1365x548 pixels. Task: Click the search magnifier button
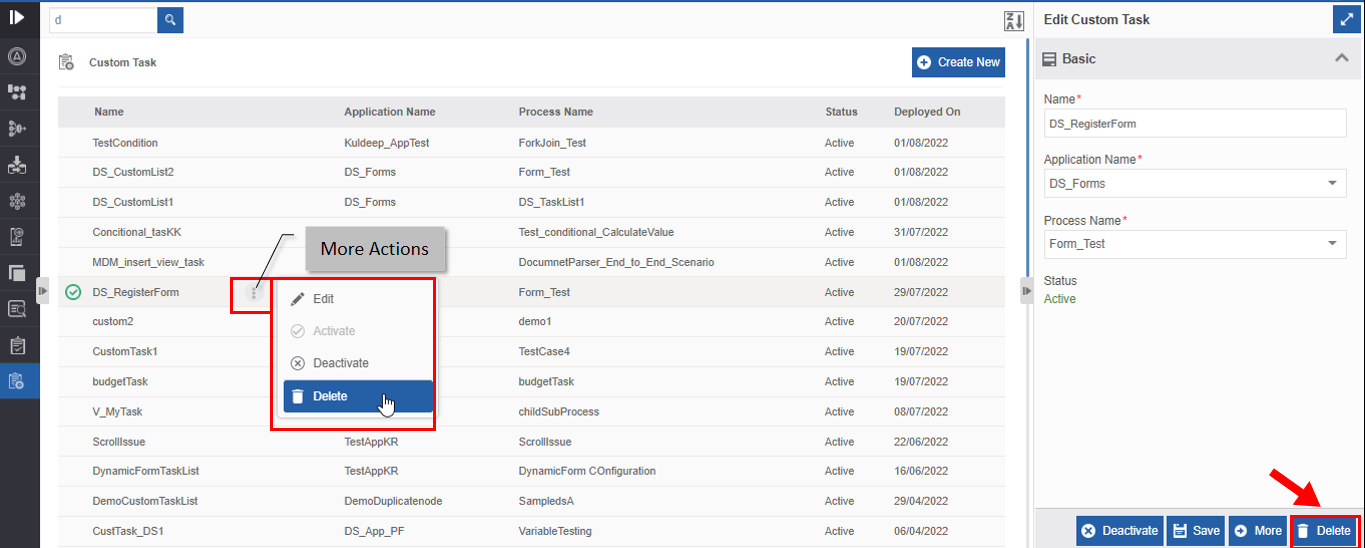pos(171,19)
